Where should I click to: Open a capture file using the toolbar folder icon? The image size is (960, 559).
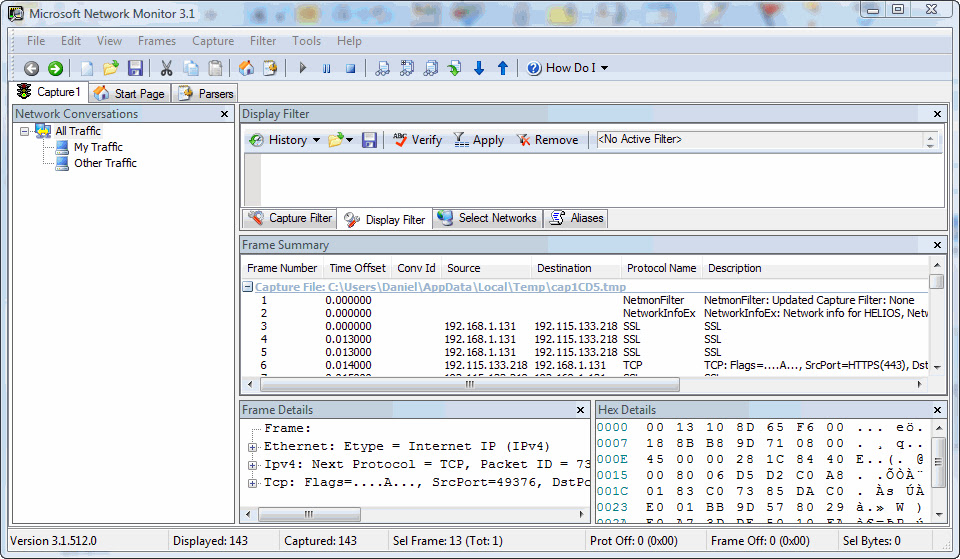(111, 68)
